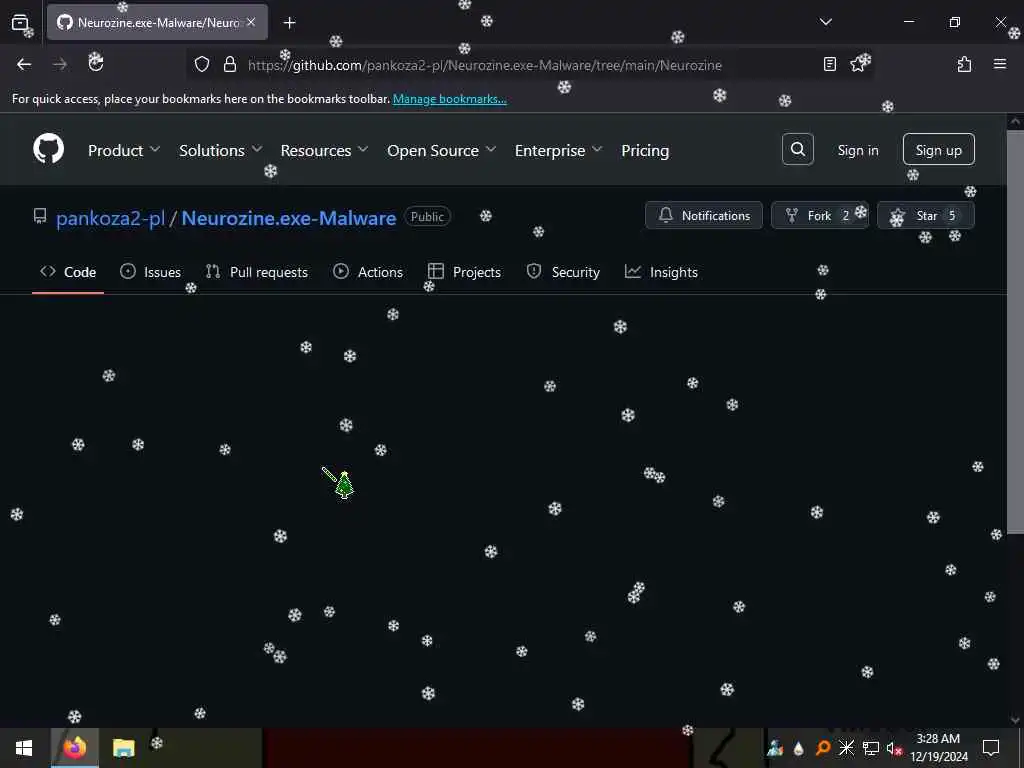Click the Public repository badge
Image resolution: width=1024 pixels, height=768 pixels.
point(427,217)
